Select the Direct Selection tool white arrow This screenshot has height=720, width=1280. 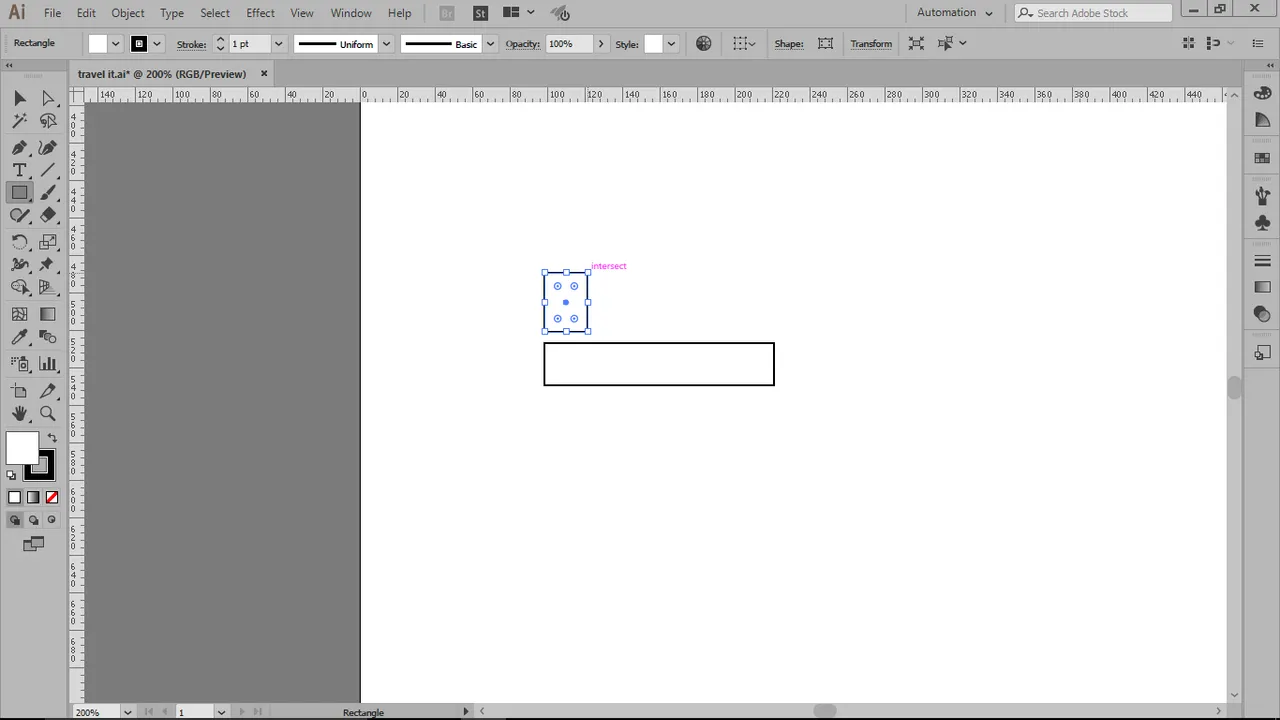[x=47, y=98]
